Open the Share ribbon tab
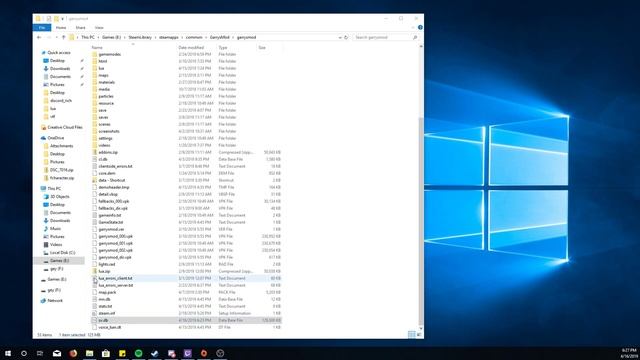The height and width of the screenshot is (360, 640). coord(80,28)
